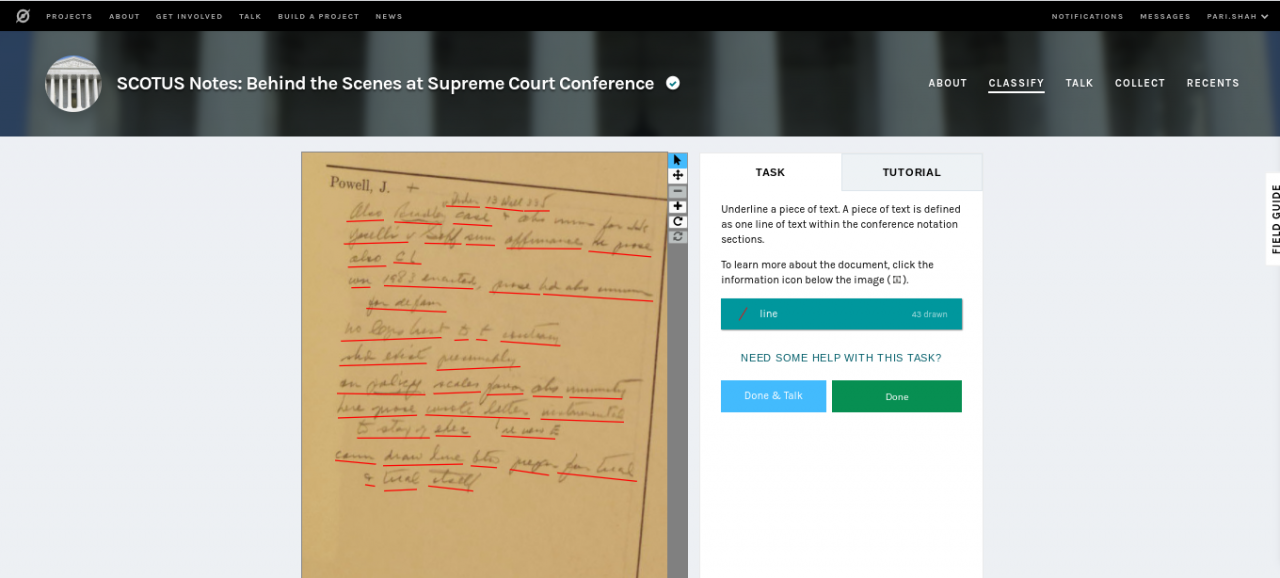
Task: Click Need Some Help With This Task
Action: click(x=841, y=358)
